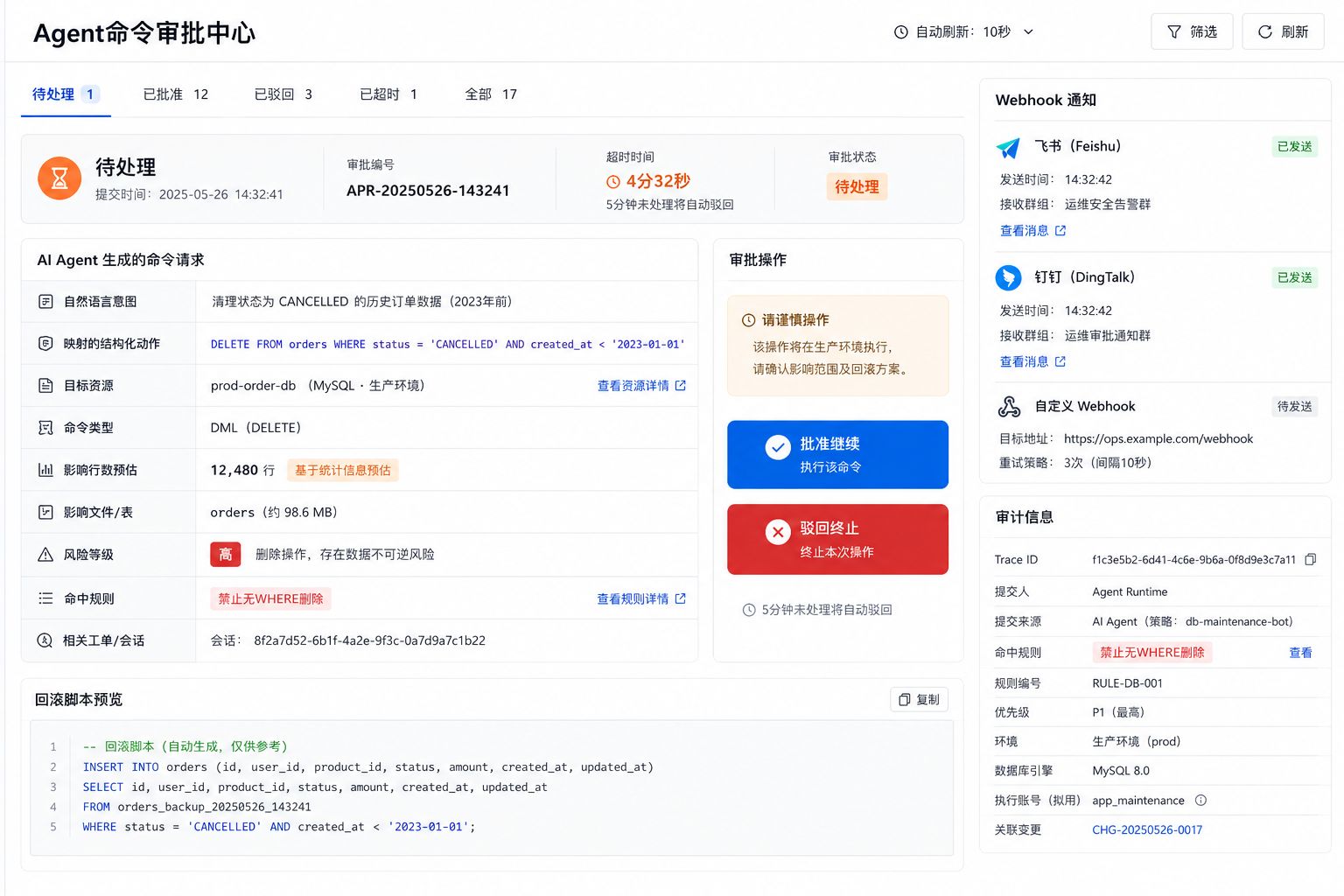
Task: Click the clock icon beside 5分钟未处理将自动驳回 under the buttons
Action: 749,610
